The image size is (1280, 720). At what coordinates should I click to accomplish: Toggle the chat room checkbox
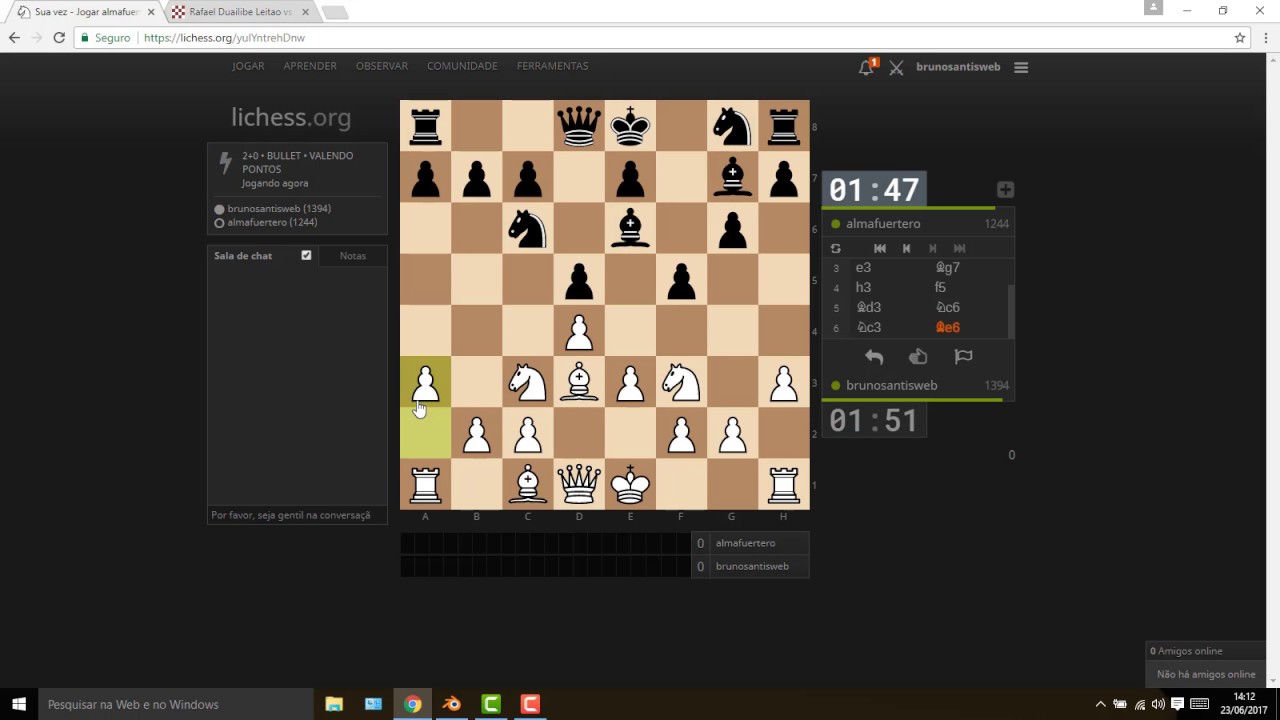pos(306,255)
